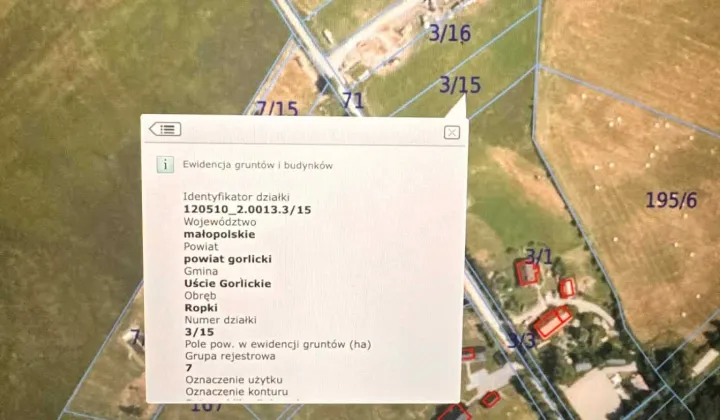Click the large red-outlined building near 3/3
This screenshot has width=720, height=420.
click(x=553, y=322)
